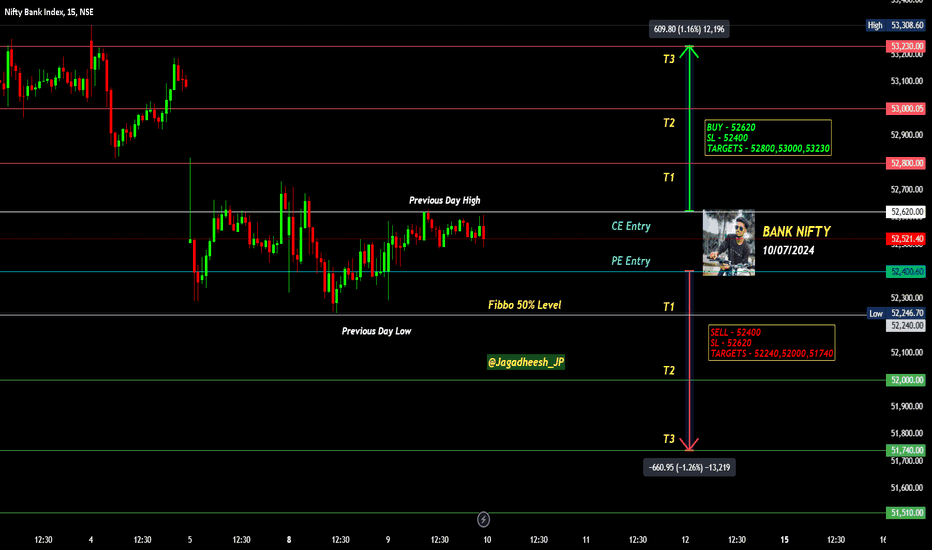Select the Previous Day High annotation
932x550 pixels.
coord(445,200)
